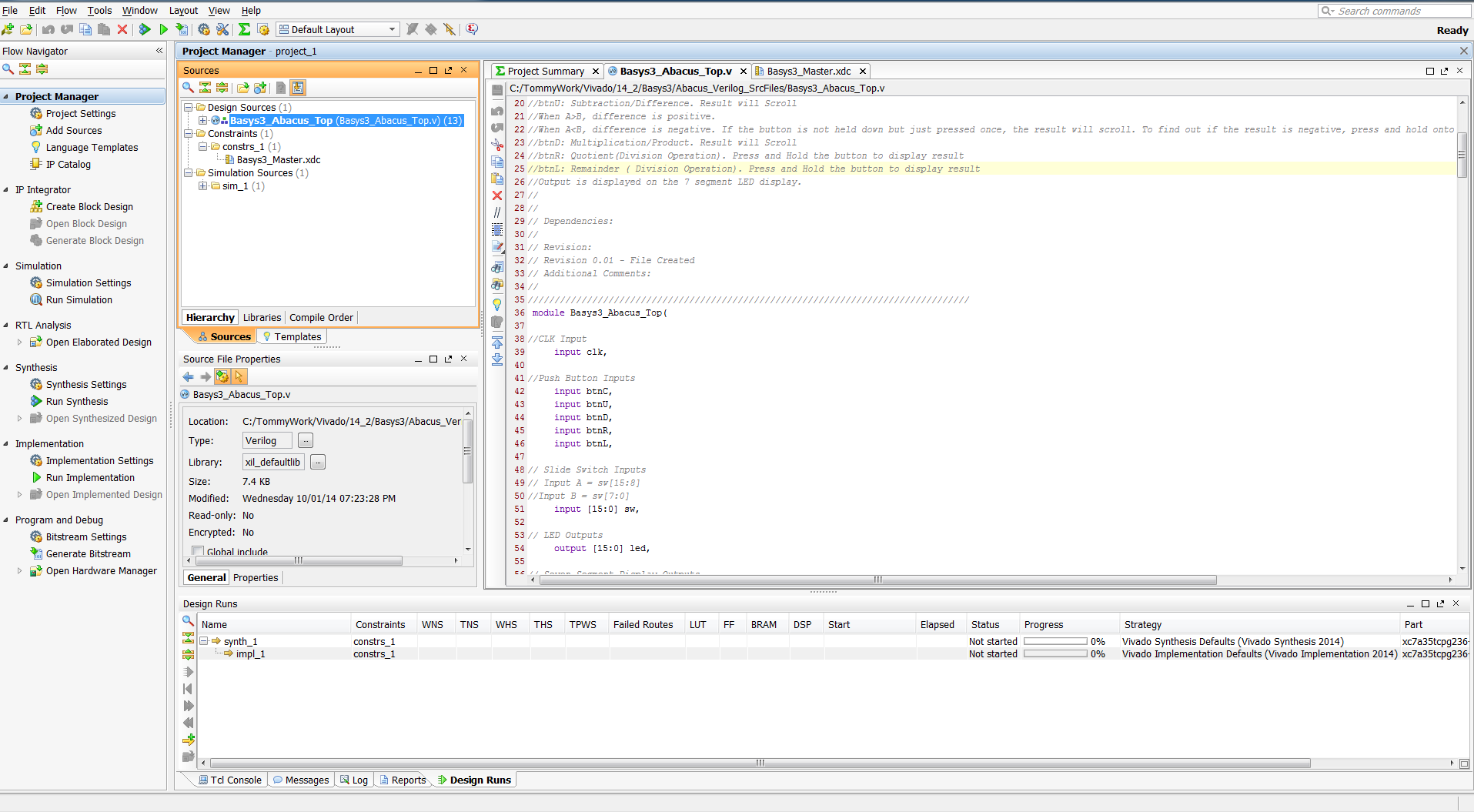The height and width of the screenshot is (812, 1474).
Task: Switch to the Tcl Console tab
Action: tap(230, 780)
